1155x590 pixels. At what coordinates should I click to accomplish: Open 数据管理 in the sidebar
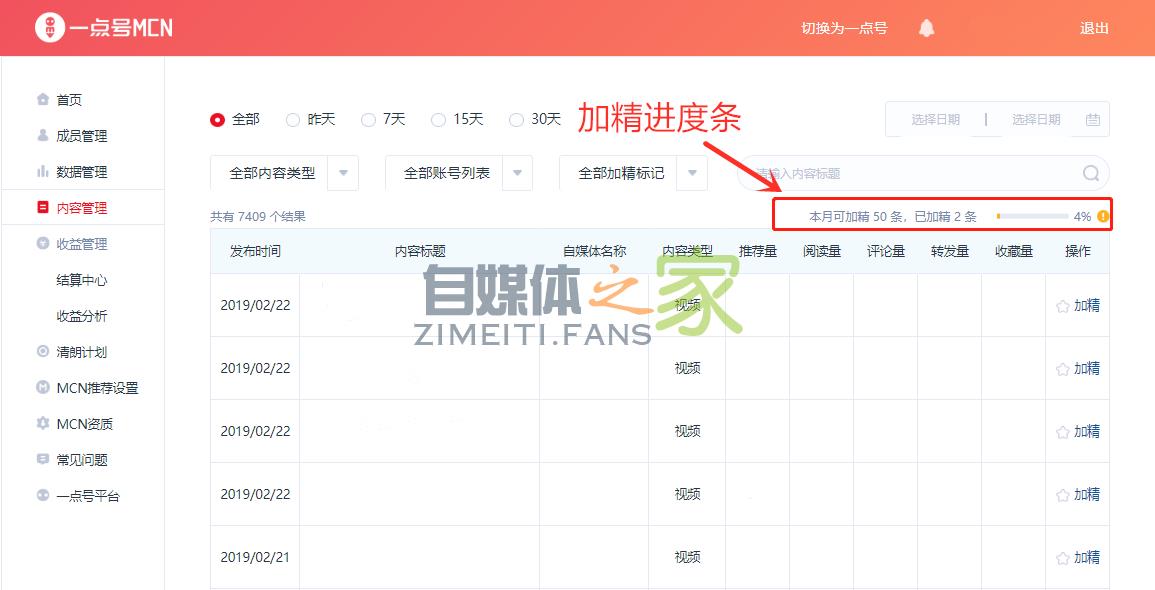(81, 172)
